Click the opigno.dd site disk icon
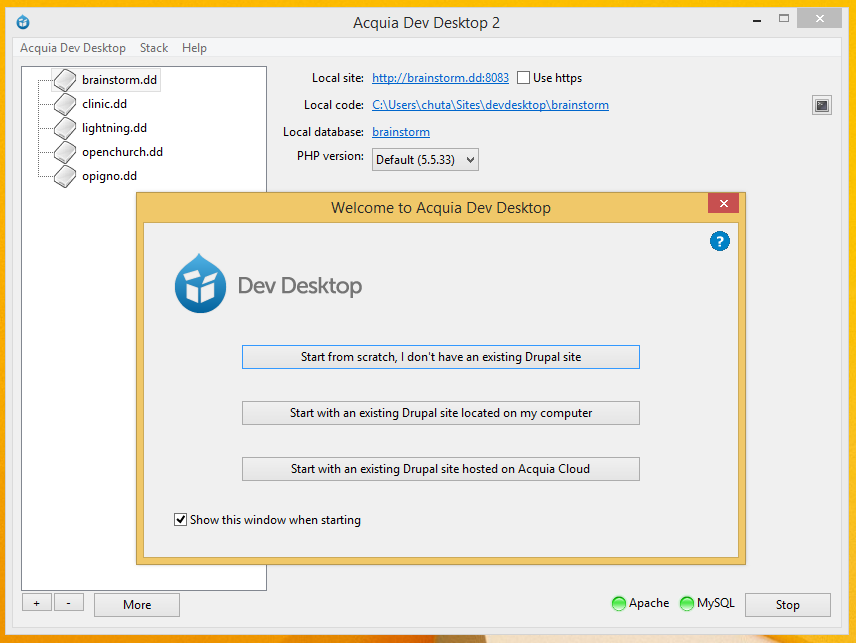This screenshot has width=856, height=643. coord(65,176)
